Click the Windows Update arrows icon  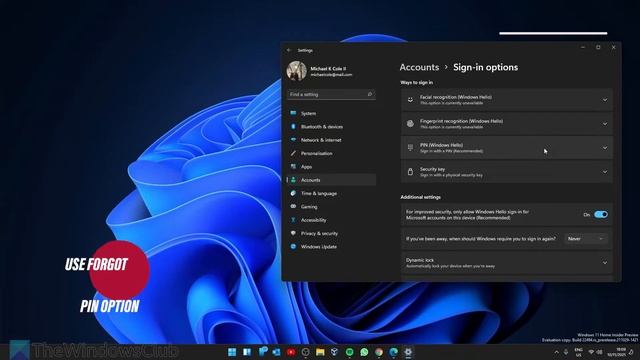293,247
